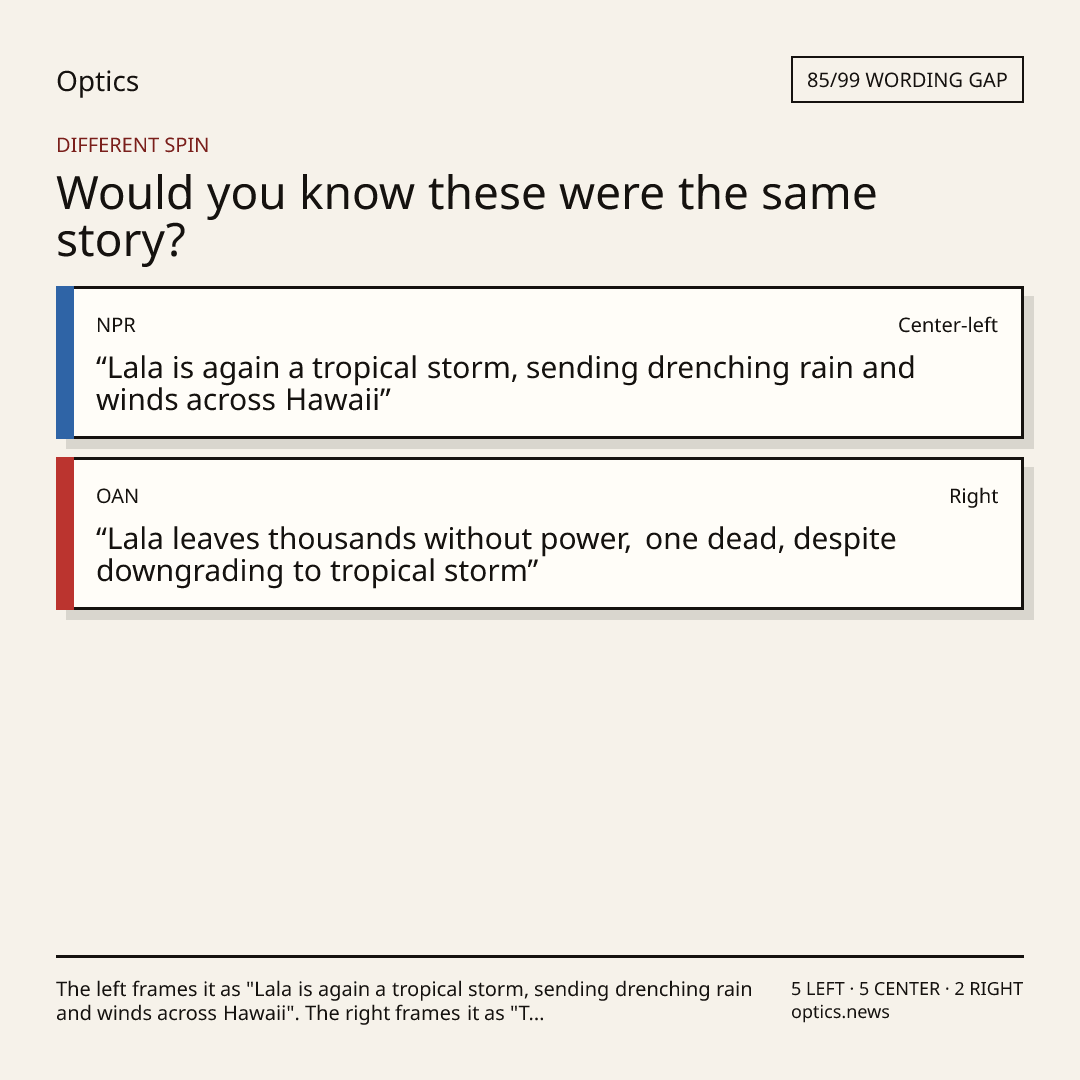Click the Center-left bias label
The width and height of the screenshot is (1080, 1080).
(948, 325)
